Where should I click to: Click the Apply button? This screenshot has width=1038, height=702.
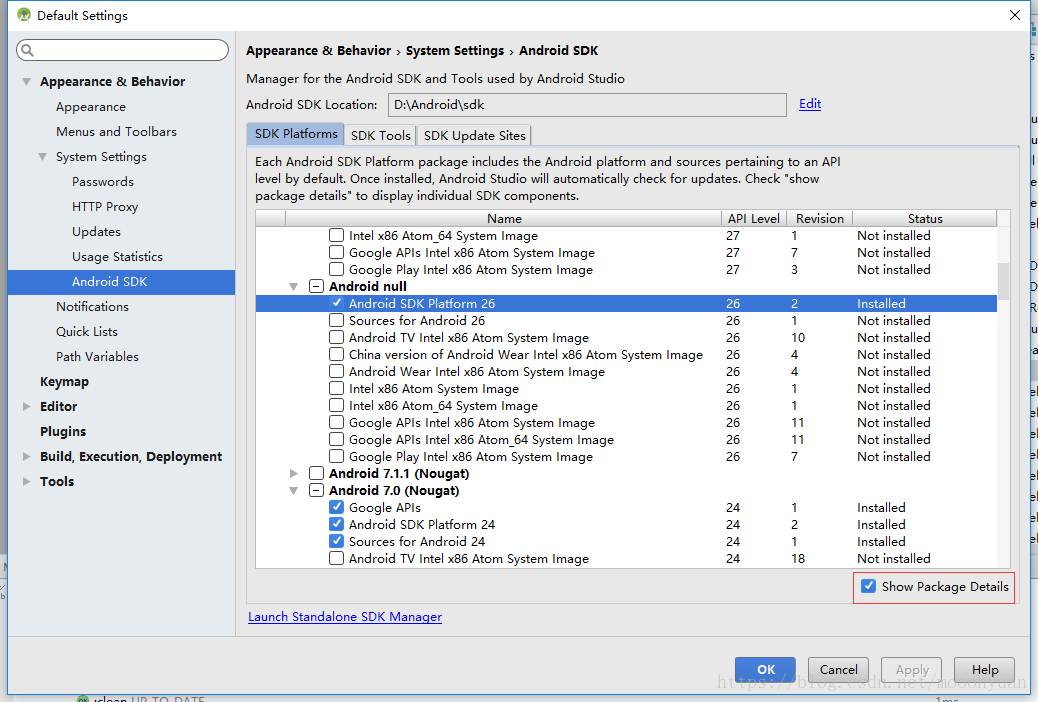click(912, 670)
